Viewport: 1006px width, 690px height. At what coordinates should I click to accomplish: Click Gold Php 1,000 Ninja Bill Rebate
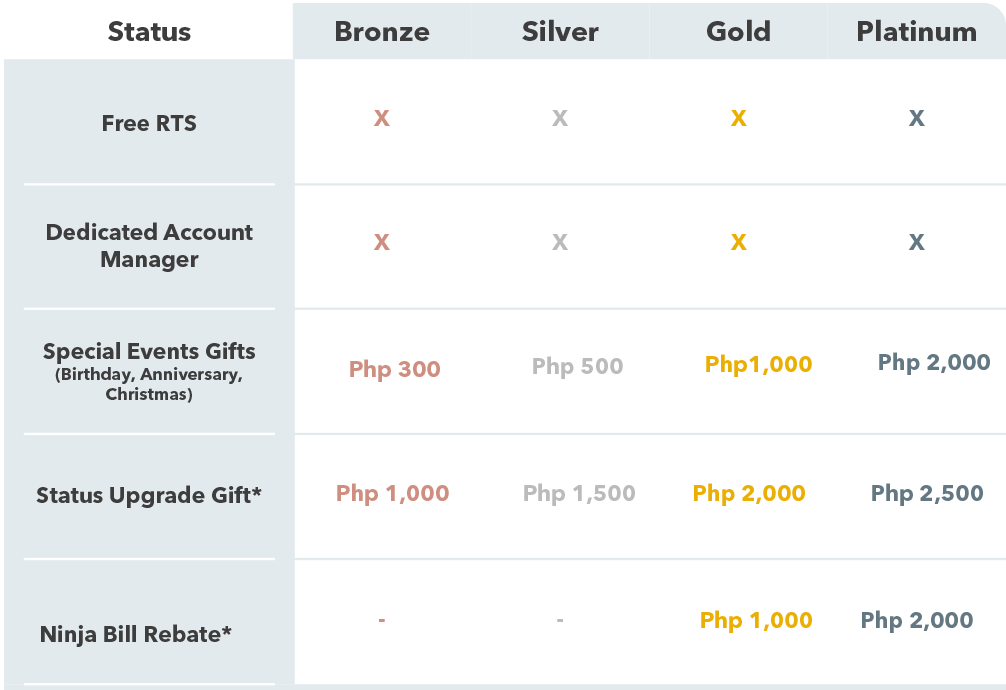756,620
